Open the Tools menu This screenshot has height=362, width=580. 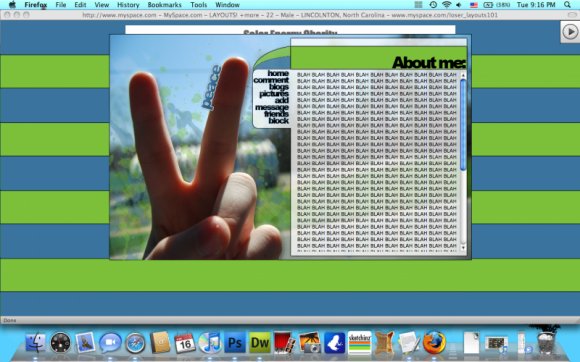[x=199, y=5]
